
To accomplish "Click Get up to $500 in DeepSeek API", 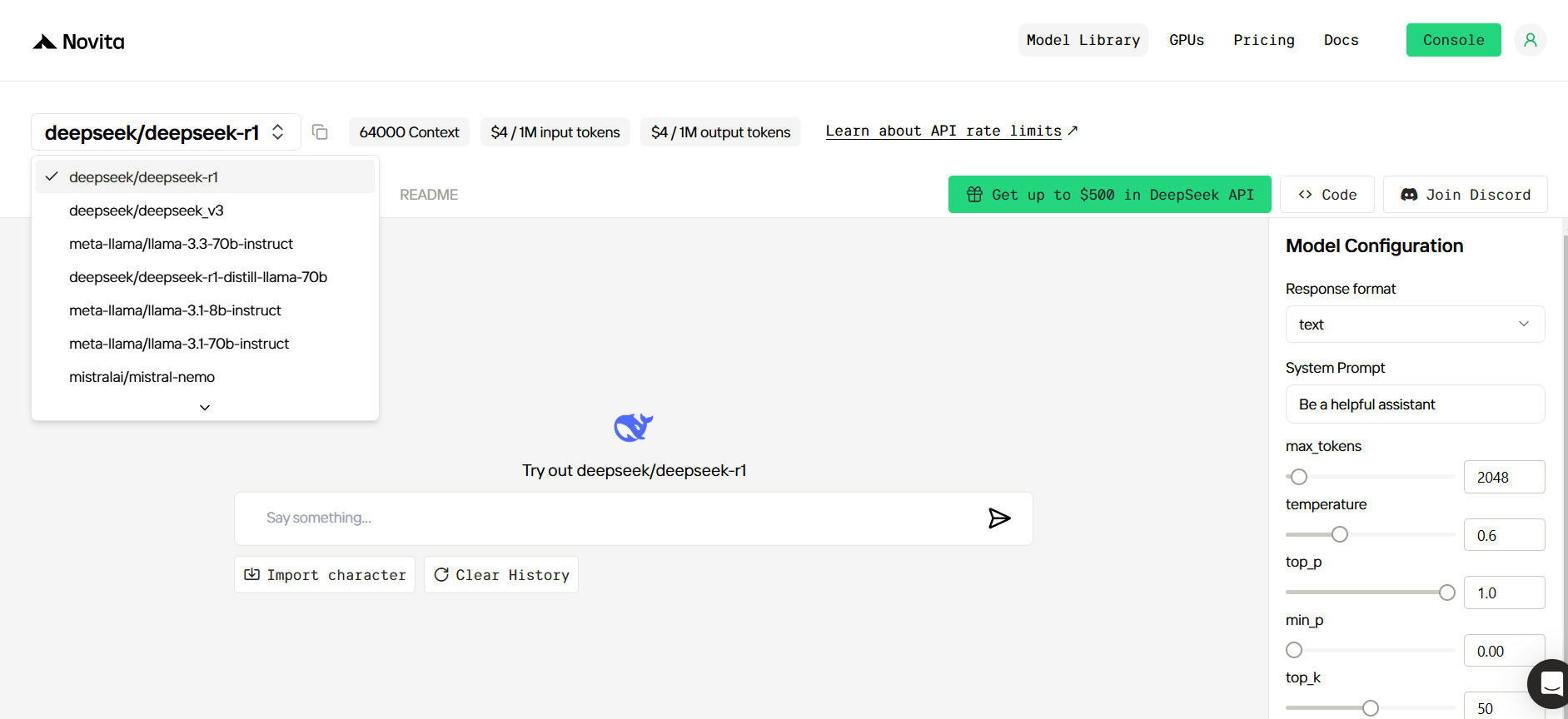I will point(1109,195).
